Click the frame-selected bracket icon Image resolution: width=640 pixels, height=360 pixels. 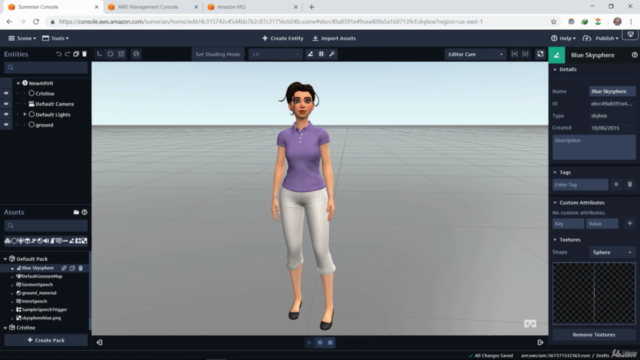tap(514, 54)
